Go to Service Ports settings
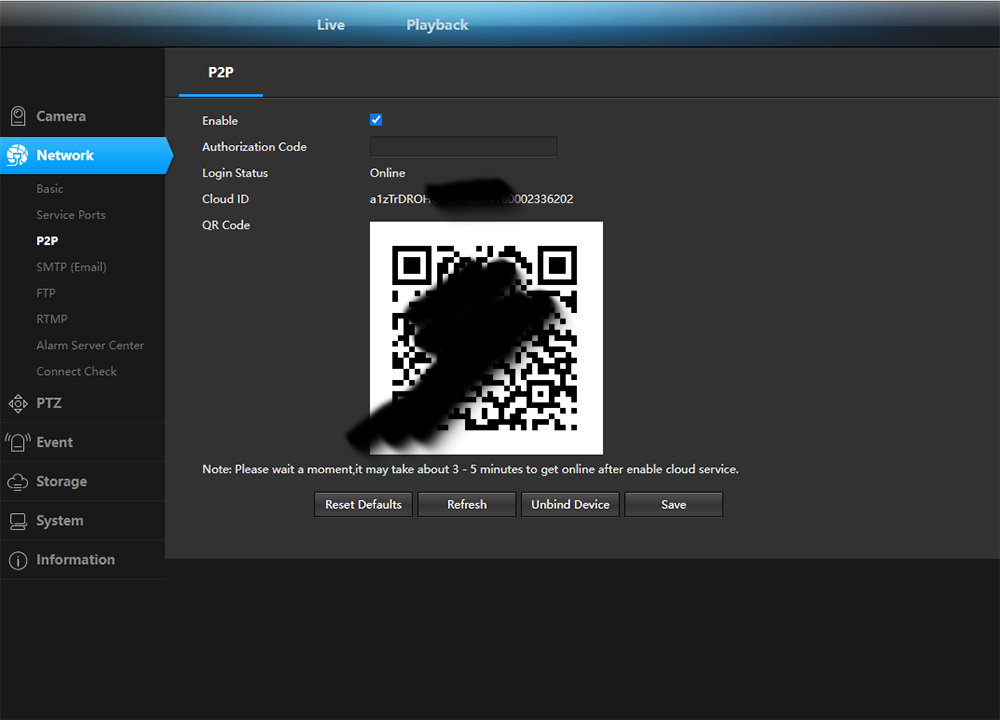 71,215
